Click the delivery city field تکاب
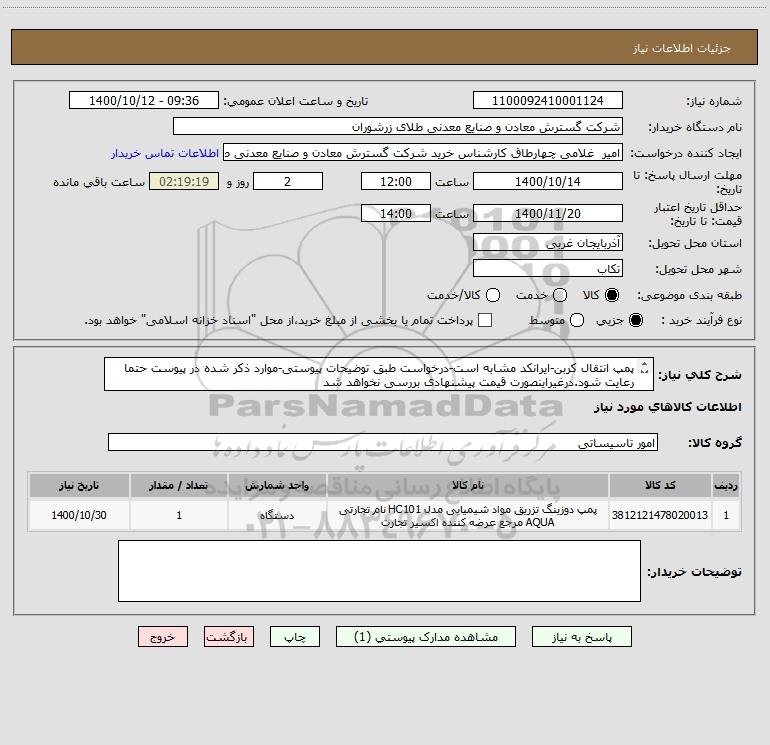The height and width of the screenshot is (745, 770). 548,268
